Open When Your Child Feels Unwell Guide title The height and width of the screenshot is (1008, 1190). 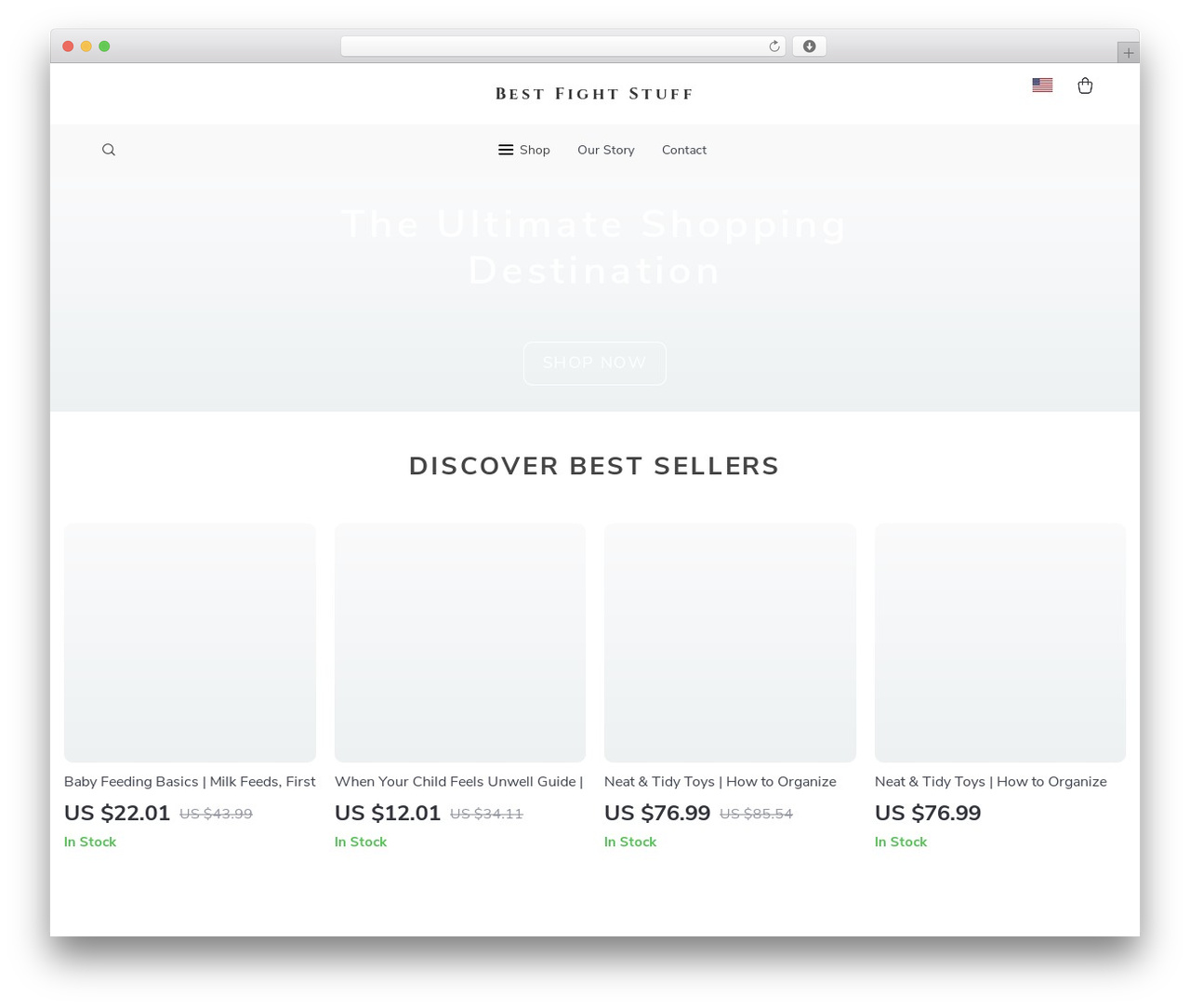(459, 782)
